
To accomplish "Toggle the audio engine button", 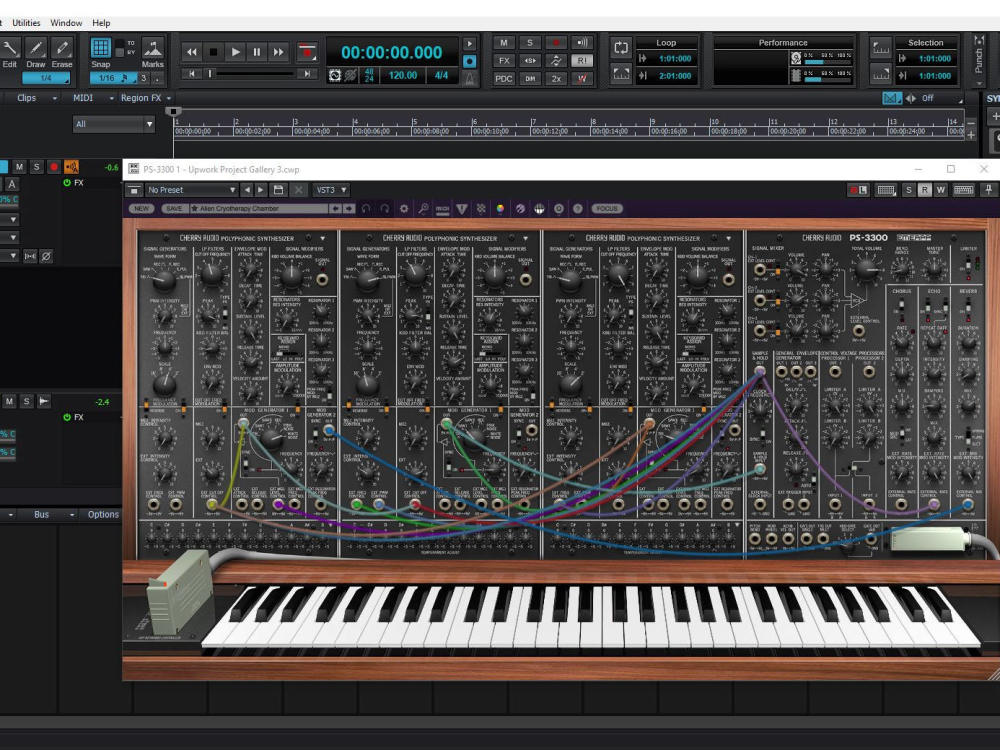I will [x=335, y=76].
